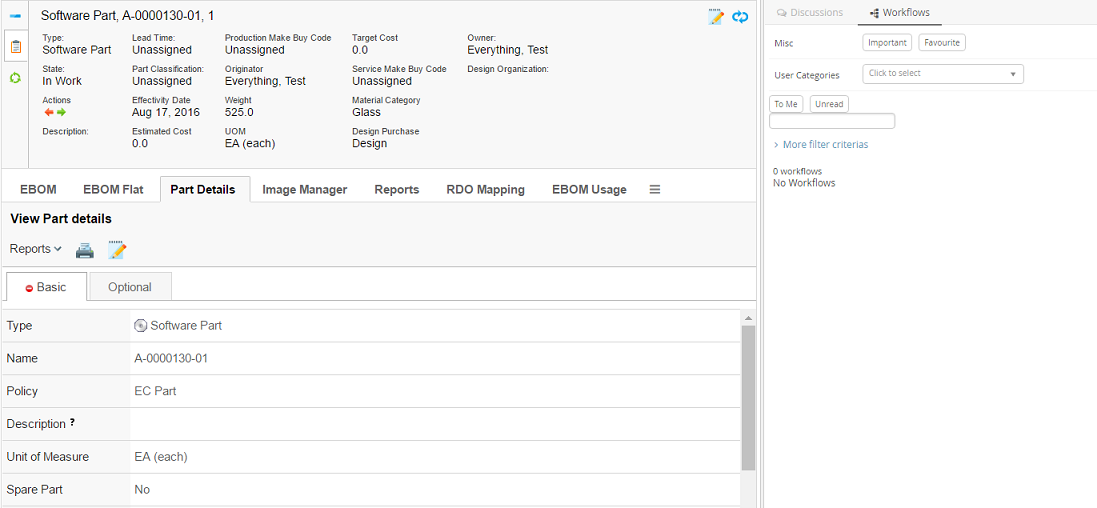The height and width of the screenshot is (508, 1097).
Task: Click the printer icon in toolbar
Action: coord(85,250)
